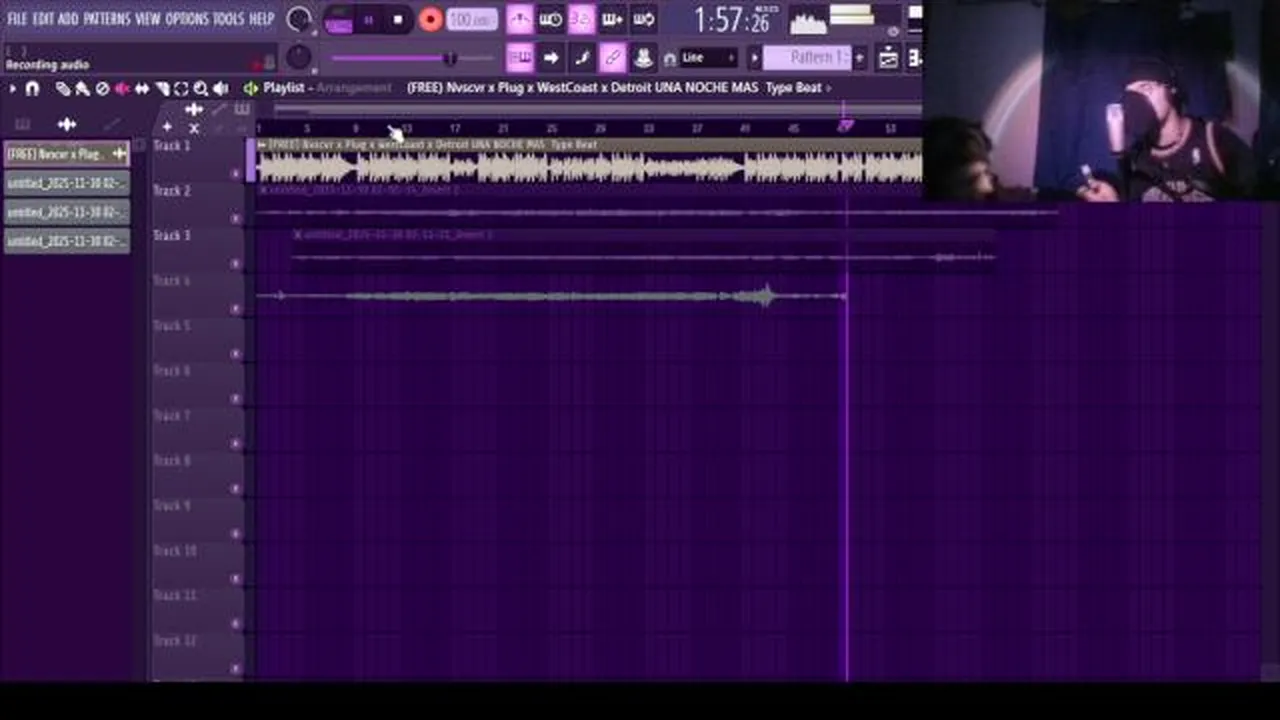Select the playlist Paint brush tool

[82, 88]
